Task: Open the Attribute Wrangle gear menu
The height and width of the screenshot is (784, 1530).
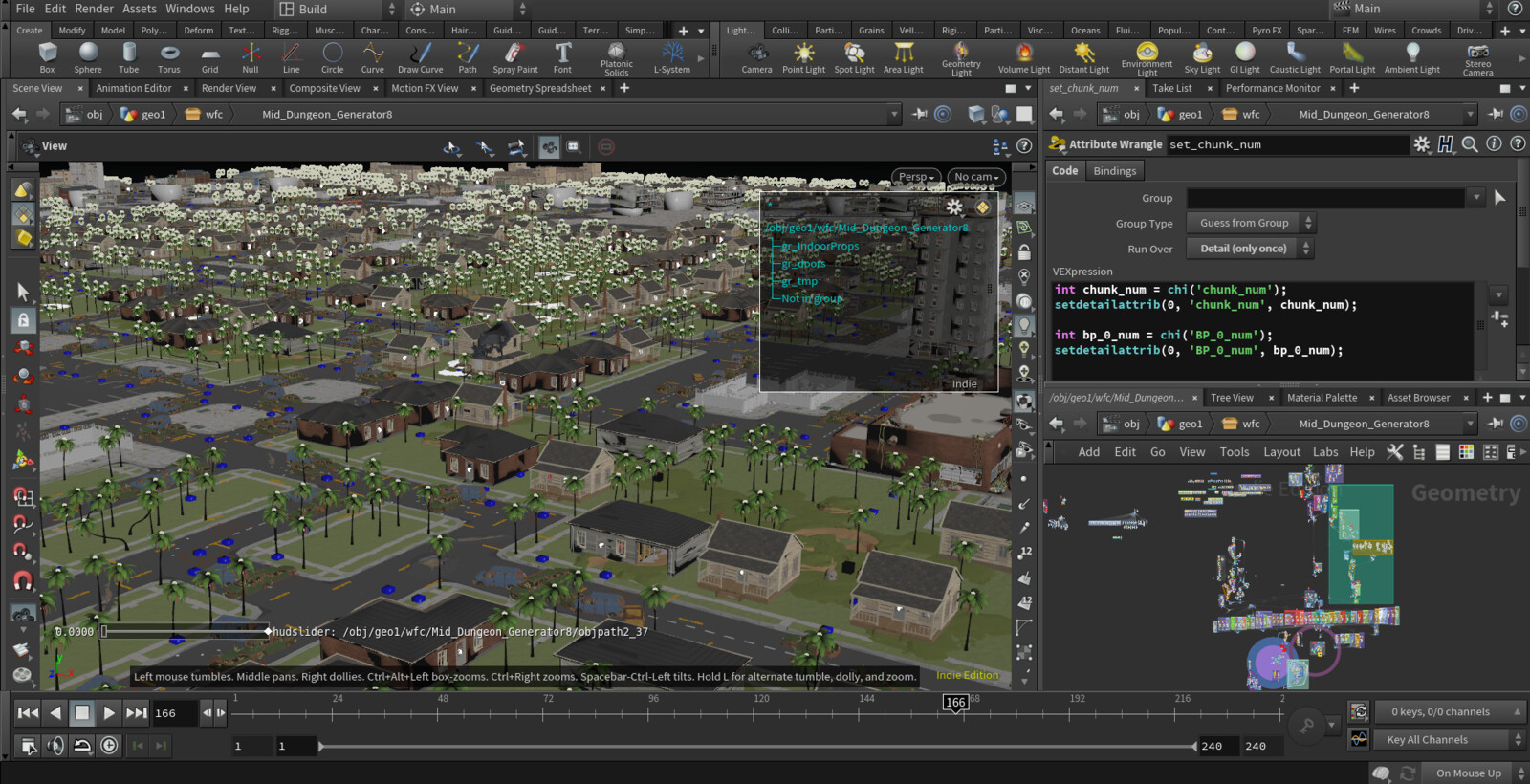Action: (1422, 144)
